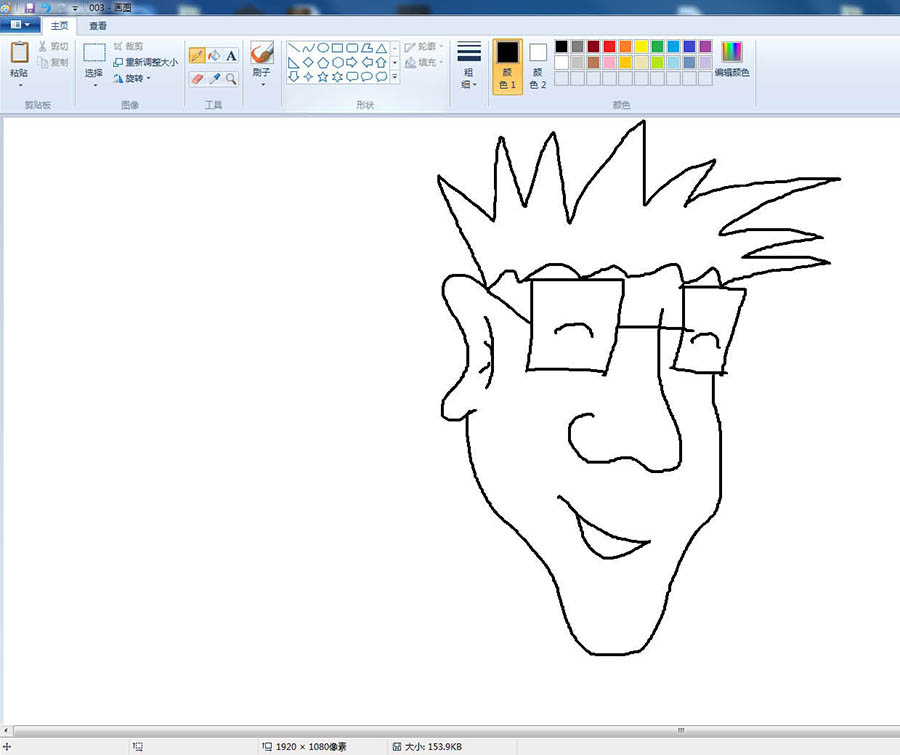
Task: Click the rectangular Select (选择) button
Action: tap(94, 53)
